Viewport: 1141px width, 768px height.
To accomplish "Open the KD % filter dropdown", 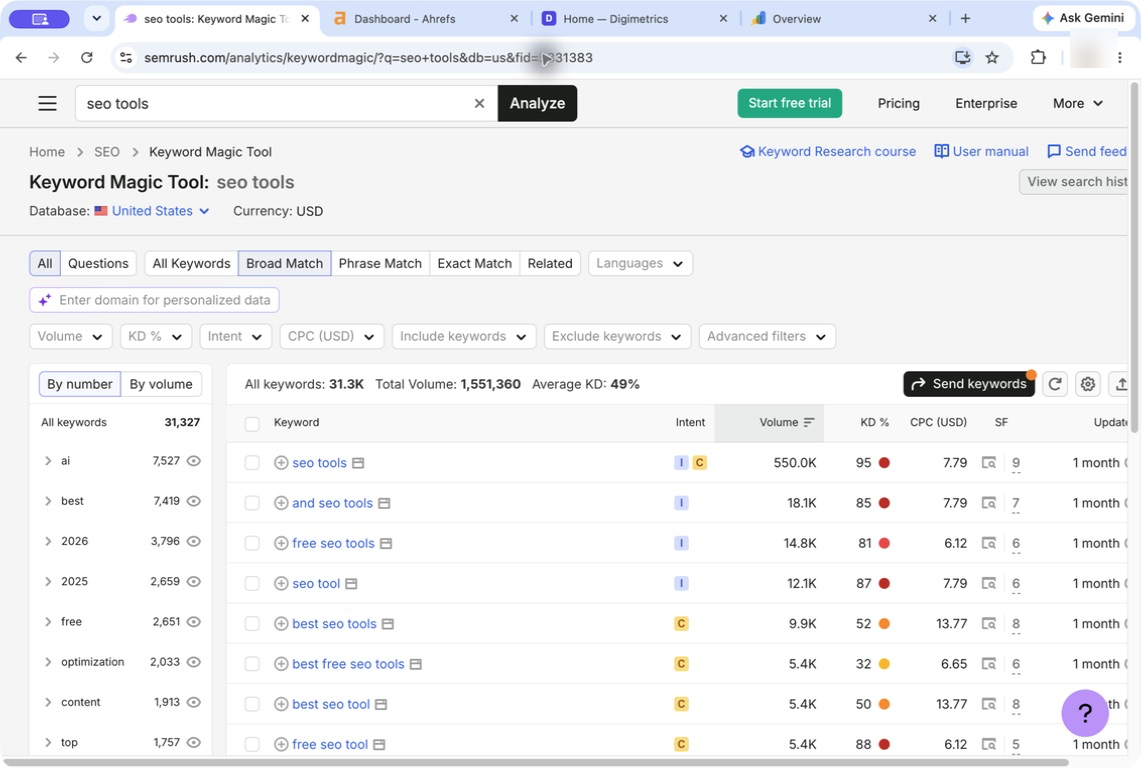I will tap(156, 336).
